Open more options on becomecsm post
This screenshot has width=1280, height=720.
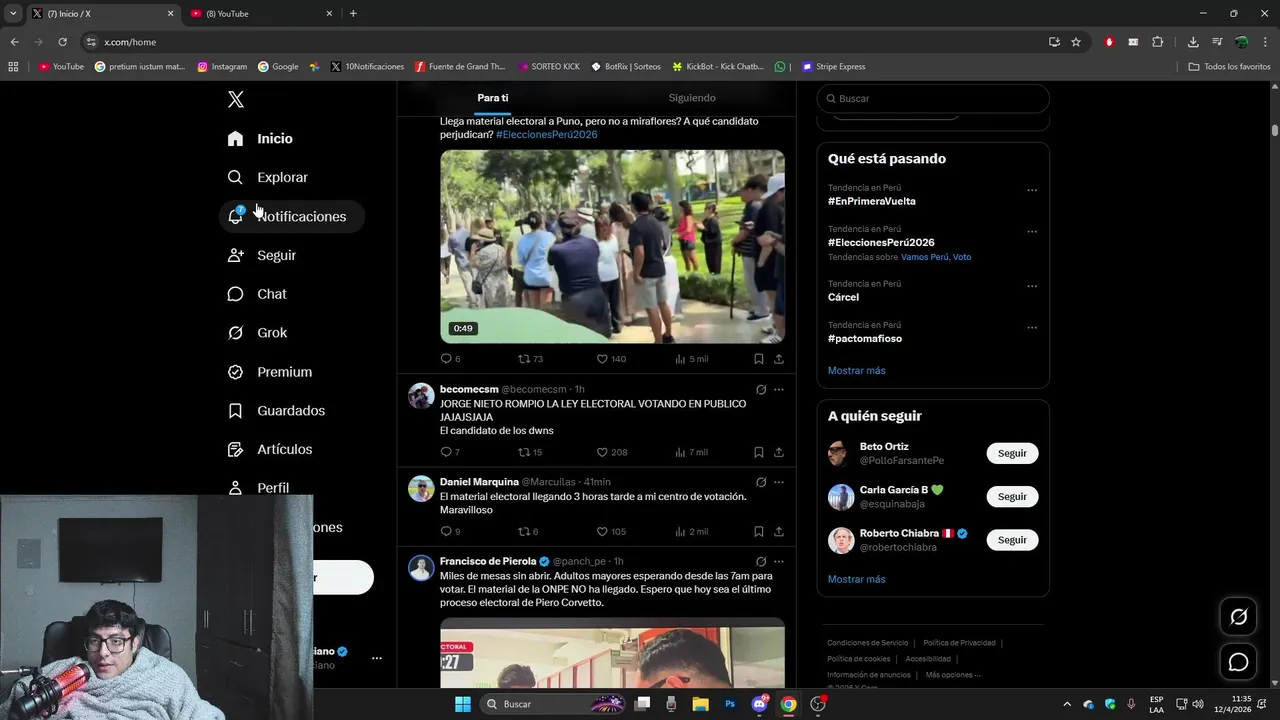coord(779,389)
